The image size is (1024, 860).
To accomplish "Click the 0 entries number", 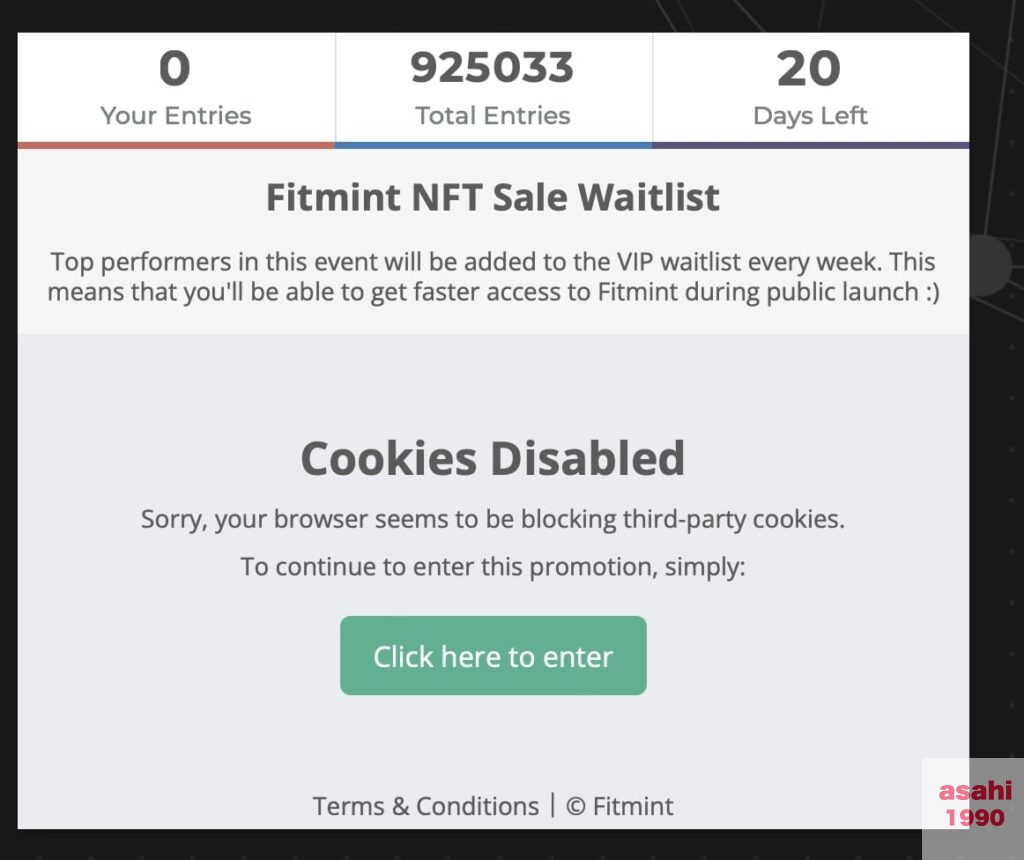I will tap(175, 68).
